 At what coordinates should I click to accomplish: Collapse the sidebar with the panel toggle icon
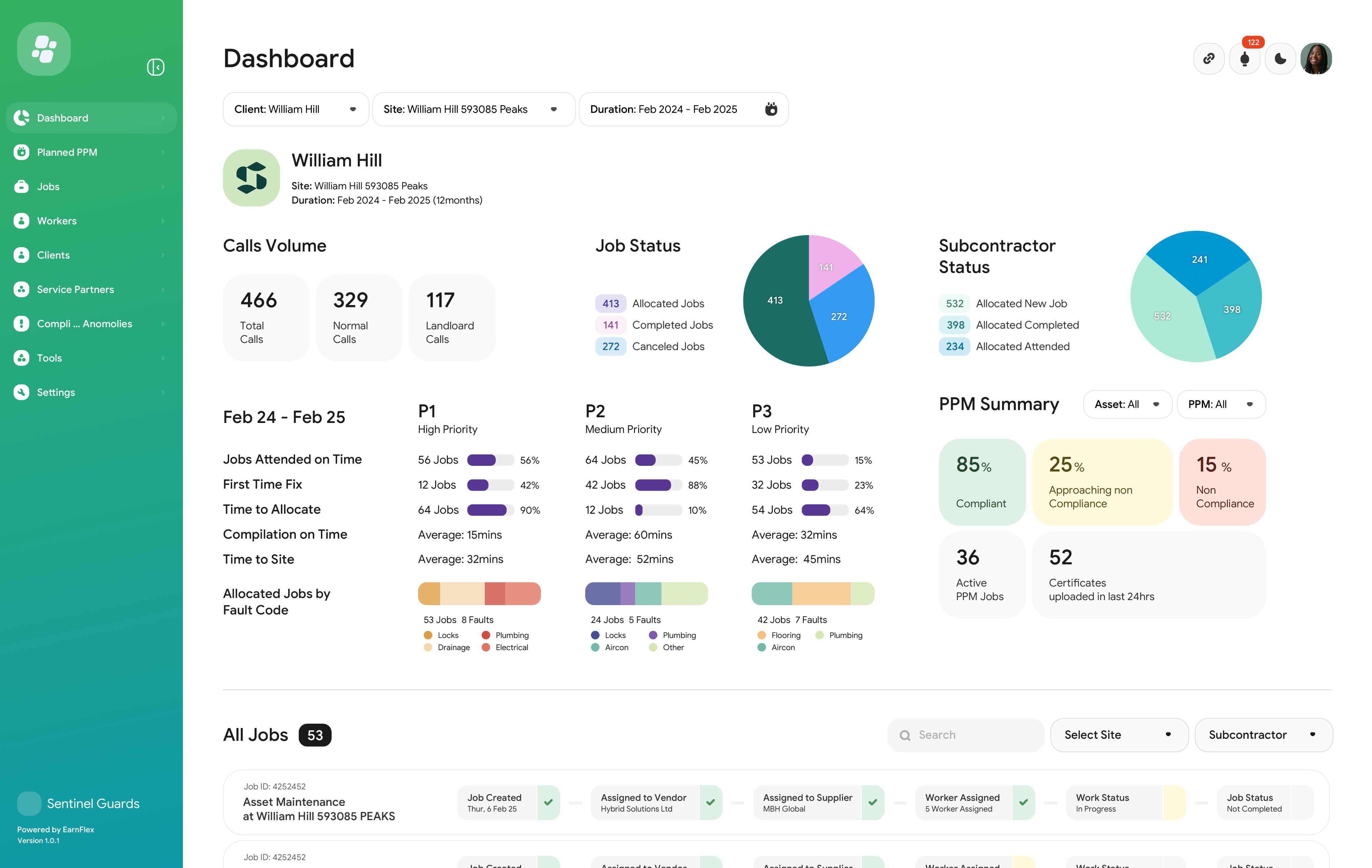[x=155, y=67]
